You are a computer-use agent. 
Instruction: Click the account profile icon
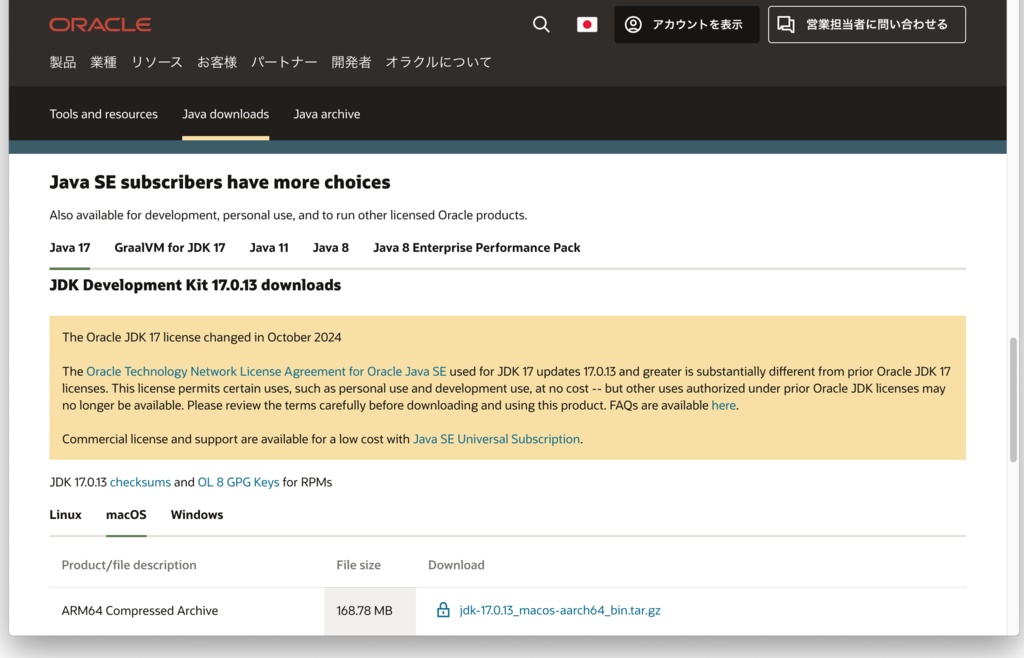[x=633, y=25]
